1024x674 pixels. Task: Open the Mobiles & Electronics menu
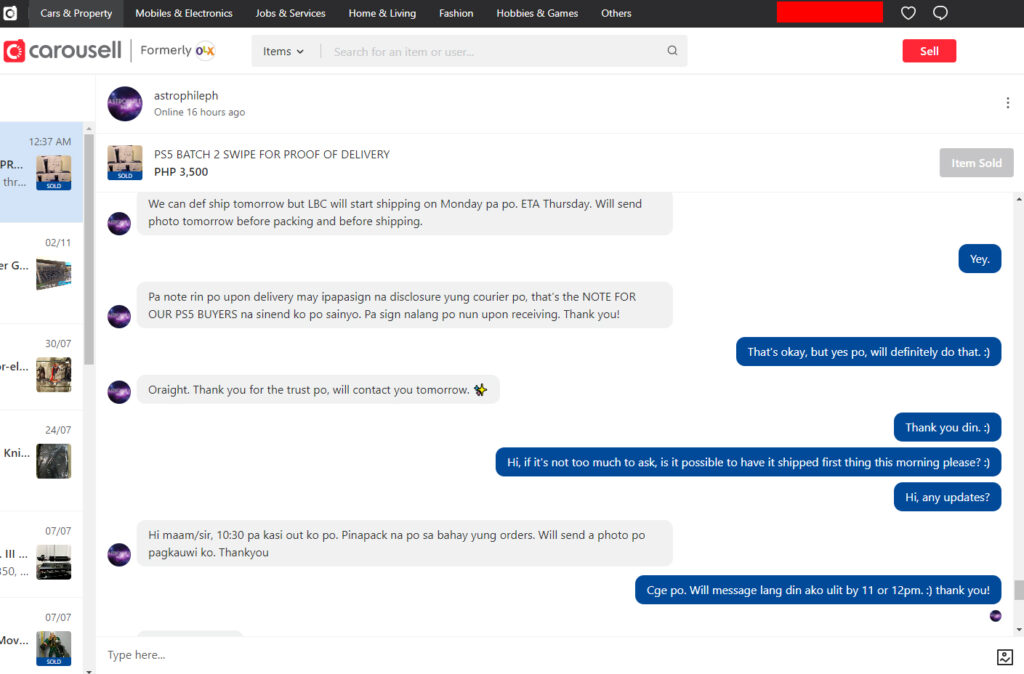tap(184, 13)
